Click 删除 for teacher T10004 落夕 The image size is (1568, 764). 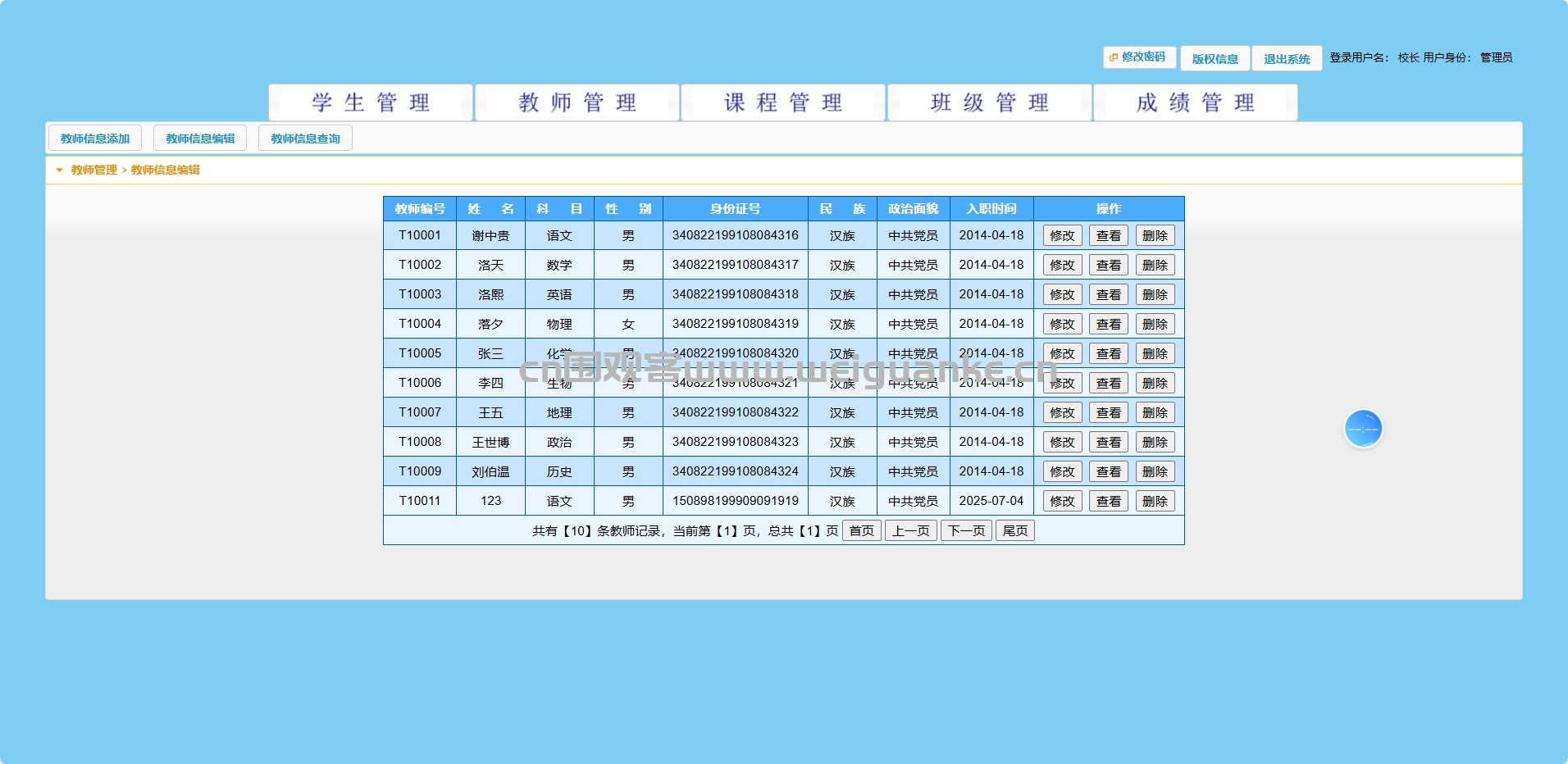pos(1155,324)
